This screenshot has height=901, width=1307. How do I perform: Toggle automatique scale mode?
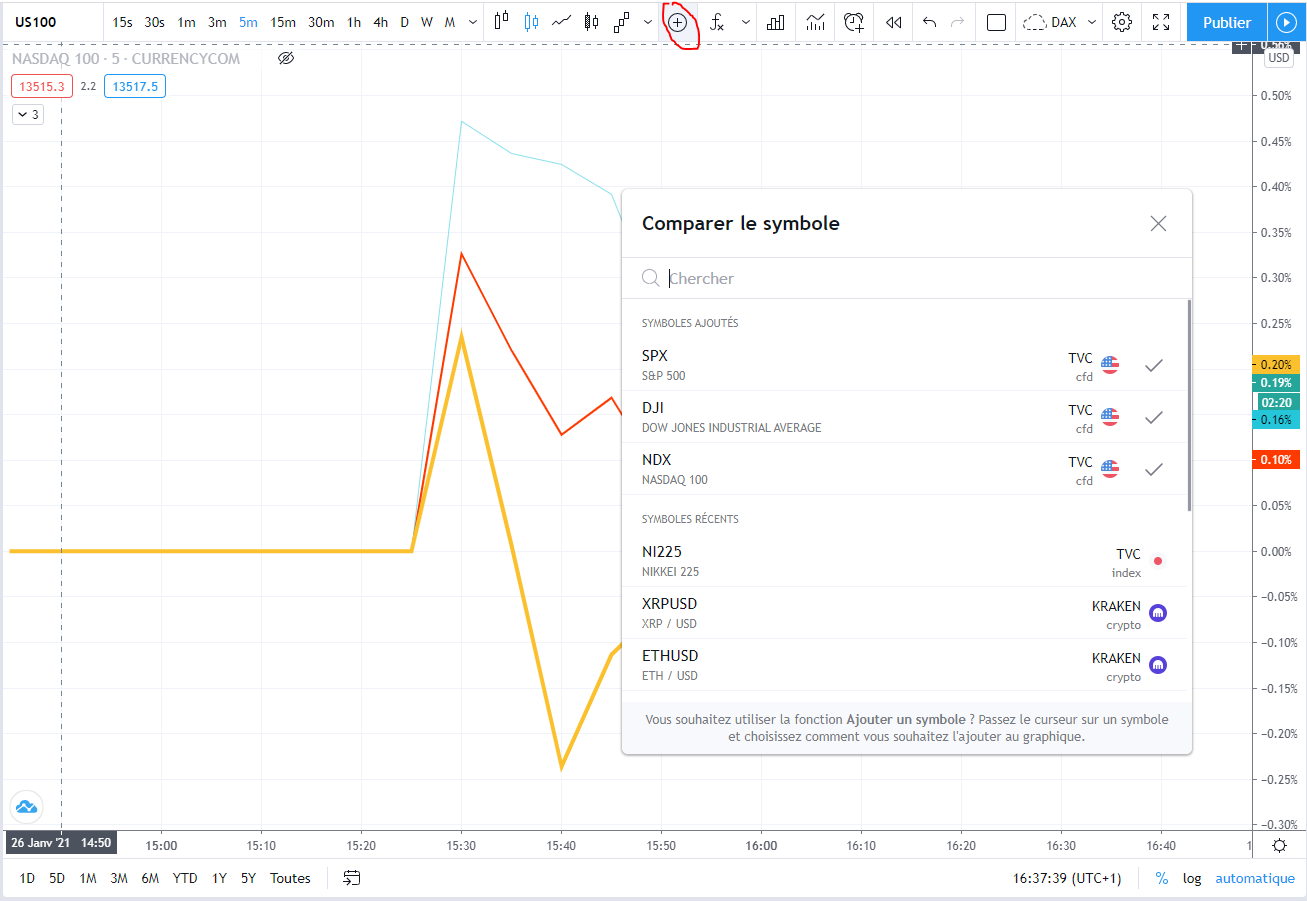[x=1255, y=878]
